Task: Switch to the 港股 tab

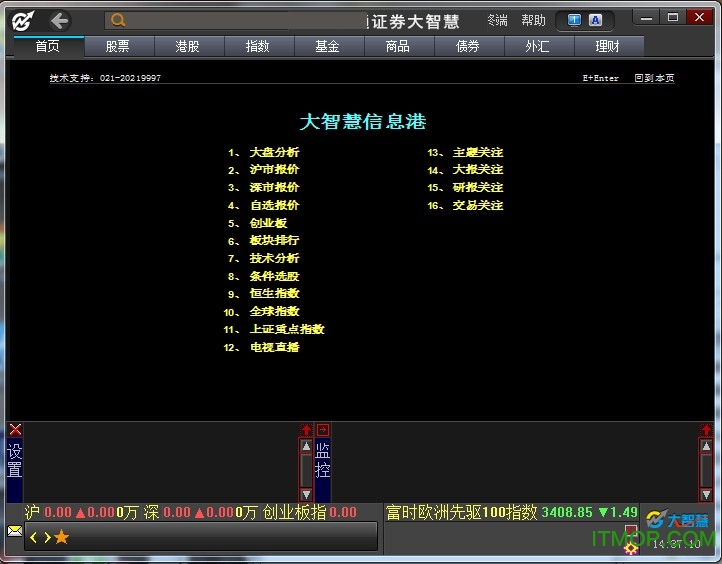Action: tap(188, 47)
